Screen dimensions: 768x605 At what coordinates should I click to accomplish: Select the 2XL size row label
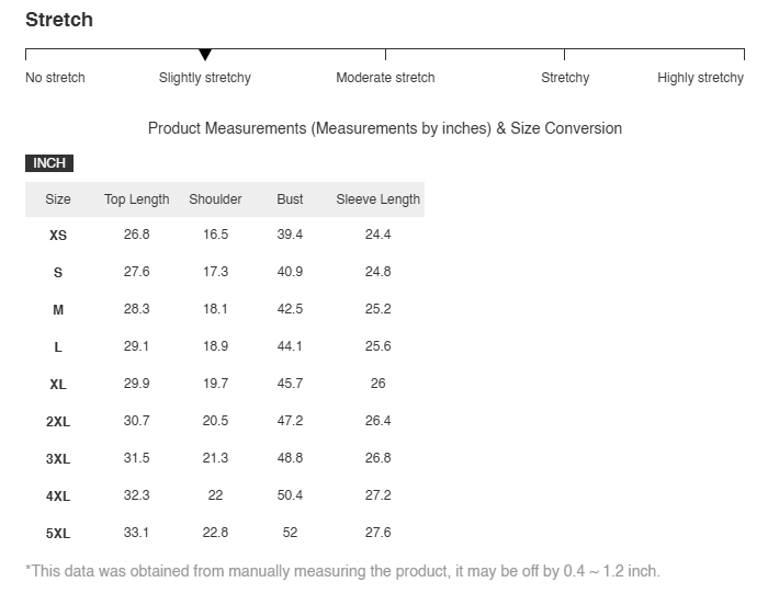coord(58,422)
